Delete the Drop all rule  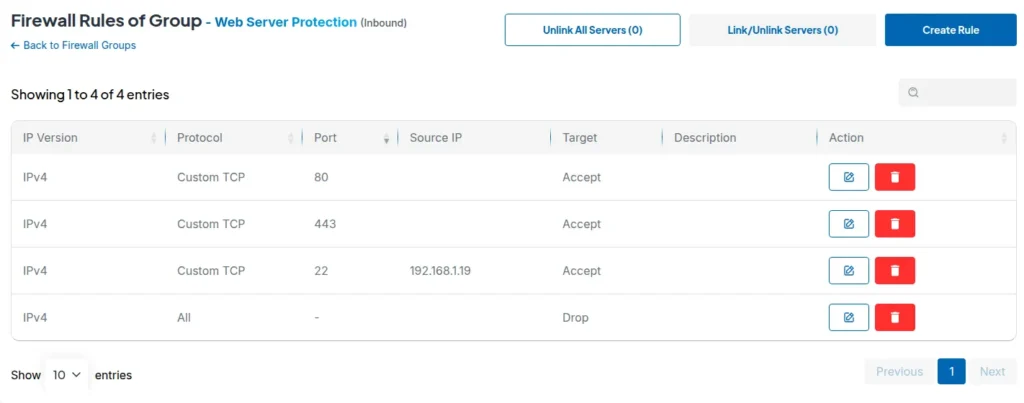tap(894, 318)
